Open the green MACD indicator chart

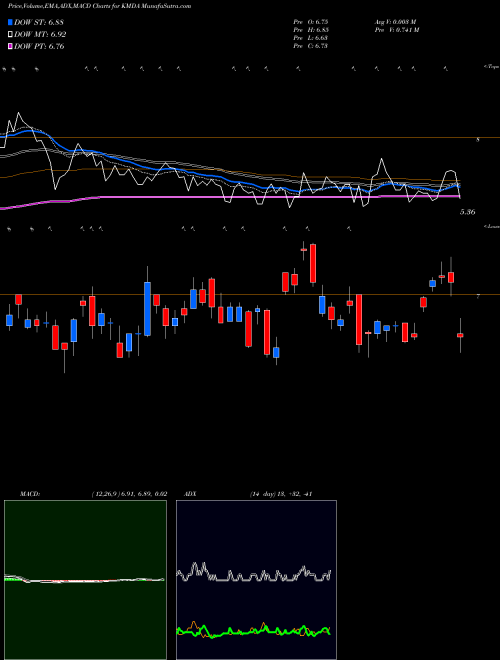(x=85, y=580)
